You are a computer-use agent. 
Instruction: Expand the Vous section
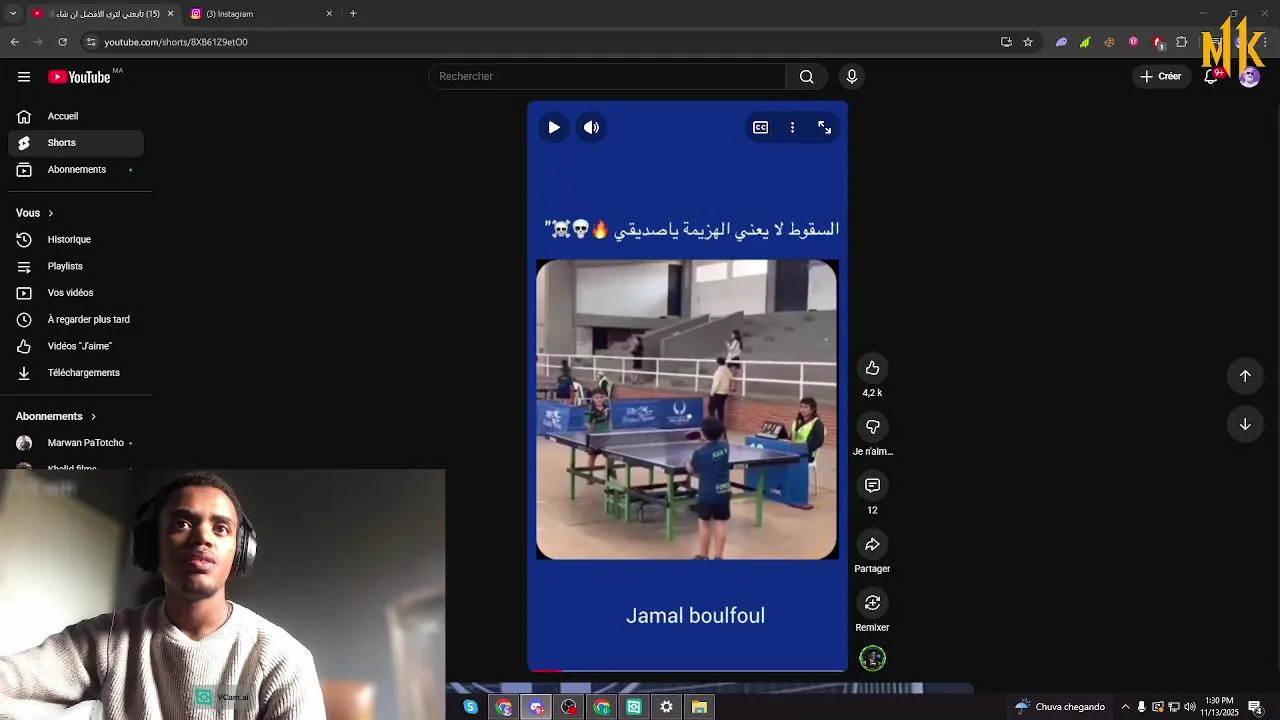coord(35,213)
